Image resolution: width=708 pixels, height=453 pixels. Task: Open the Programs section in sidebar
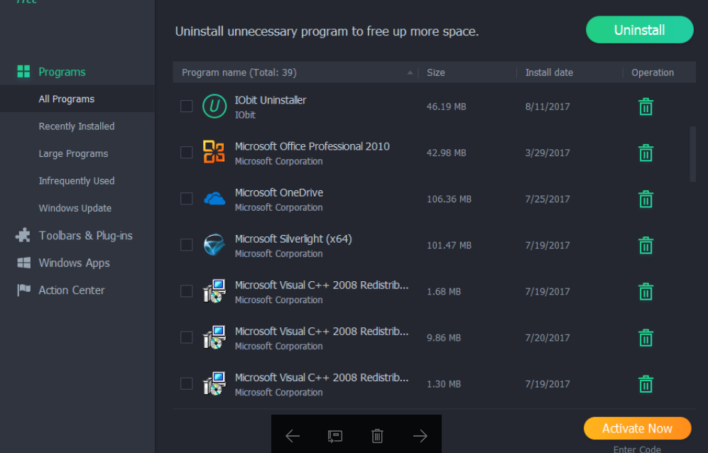61,72
